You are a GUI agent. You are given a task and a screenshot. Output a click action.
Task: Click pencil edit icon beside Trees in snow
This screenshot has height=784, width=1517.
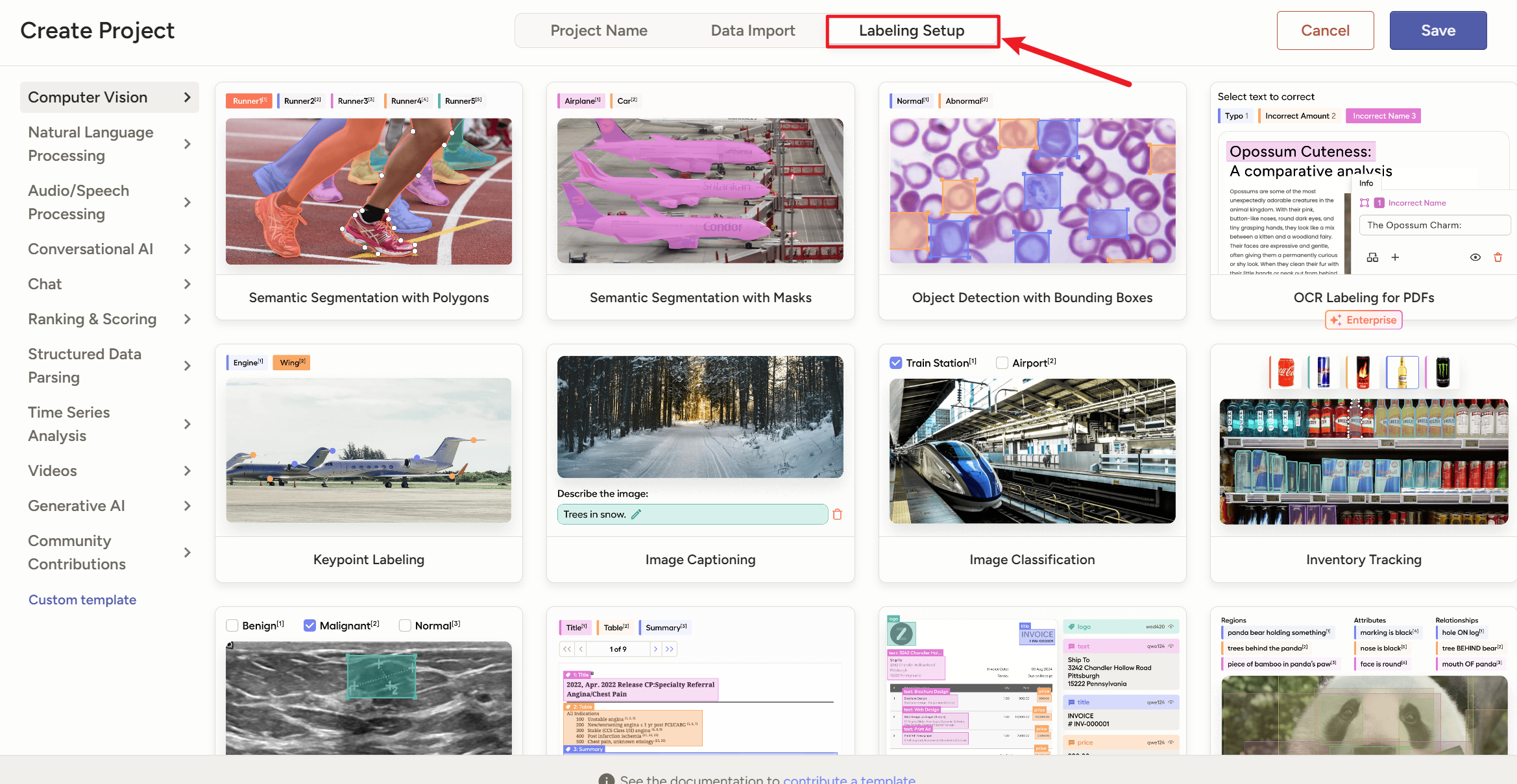[636, 514]
